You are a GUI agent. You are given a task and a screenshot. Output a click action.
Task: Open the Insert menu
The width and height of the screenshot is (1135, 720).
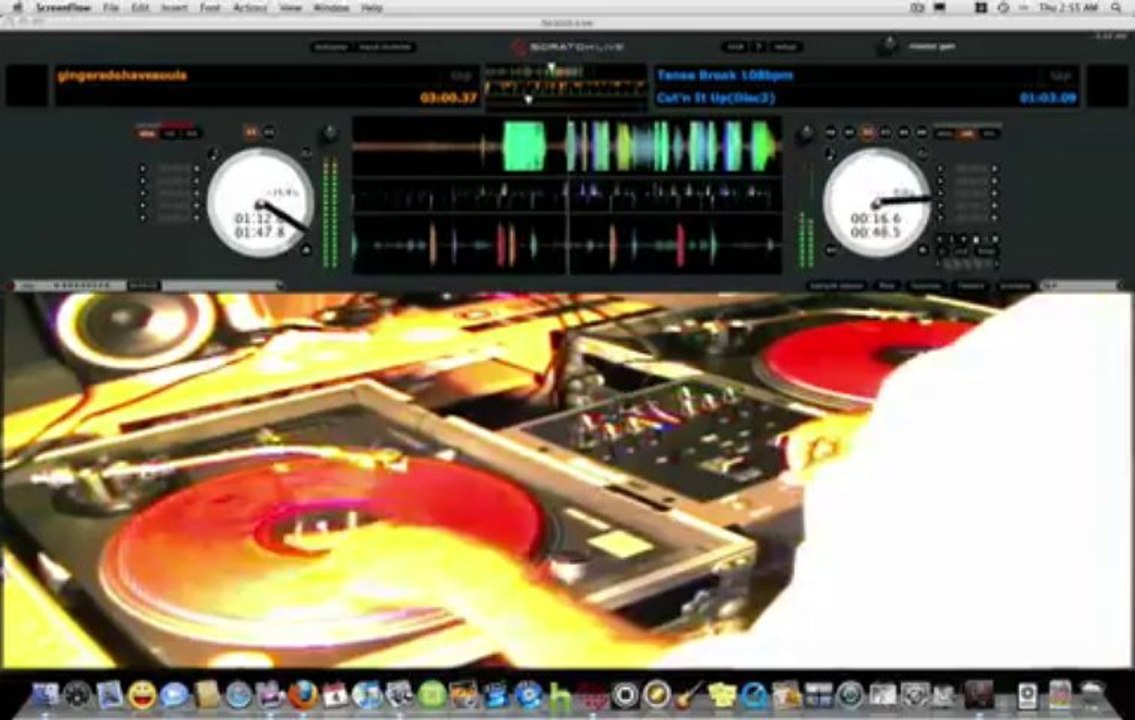pyautogui.click(x=174, y=8)
